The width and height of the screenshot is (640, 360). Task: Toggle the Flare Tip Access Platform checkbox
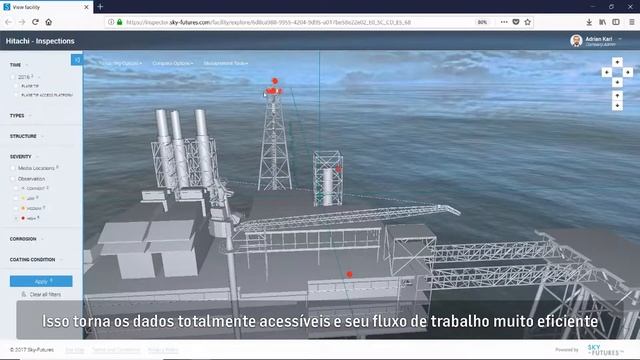coord(17,95)
